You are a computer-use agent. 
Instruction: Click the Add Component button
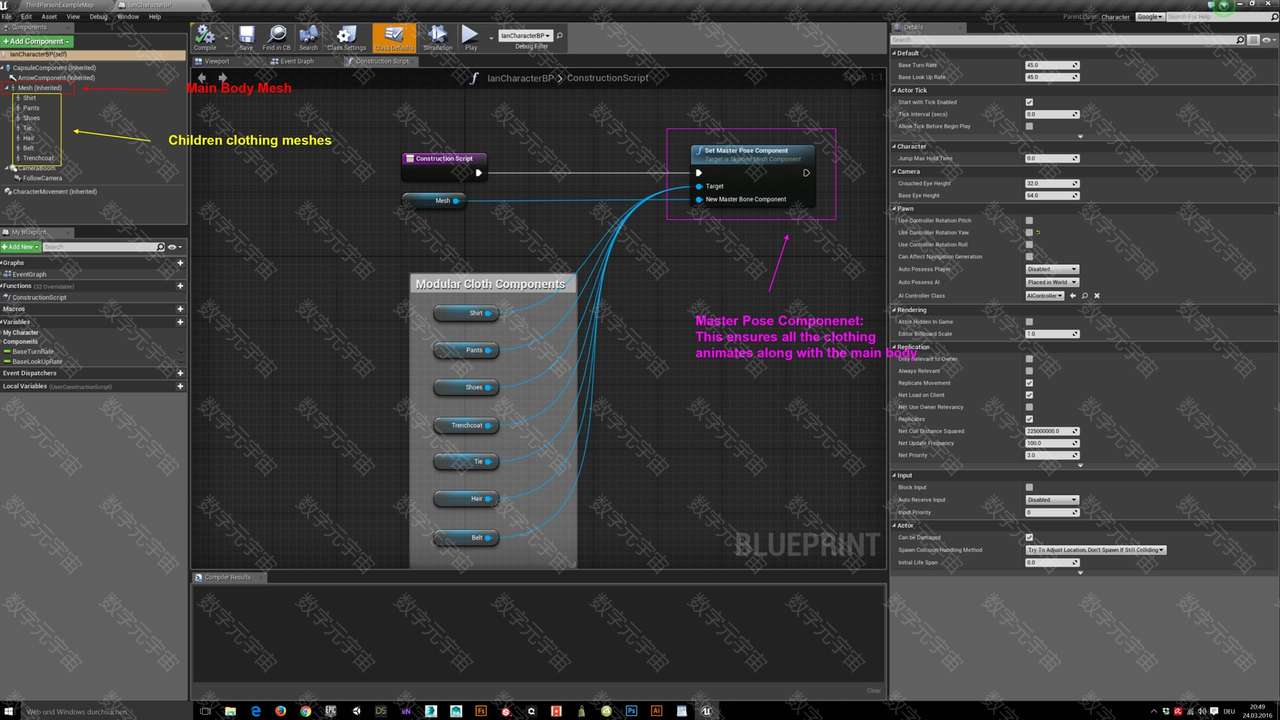pyautogui.click(x=37, y=41)
